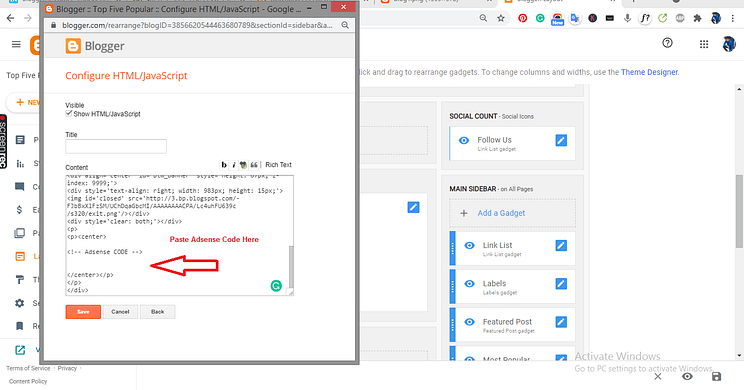
Task: Apply italic formatting in Content editor
Action: [233, 165]
